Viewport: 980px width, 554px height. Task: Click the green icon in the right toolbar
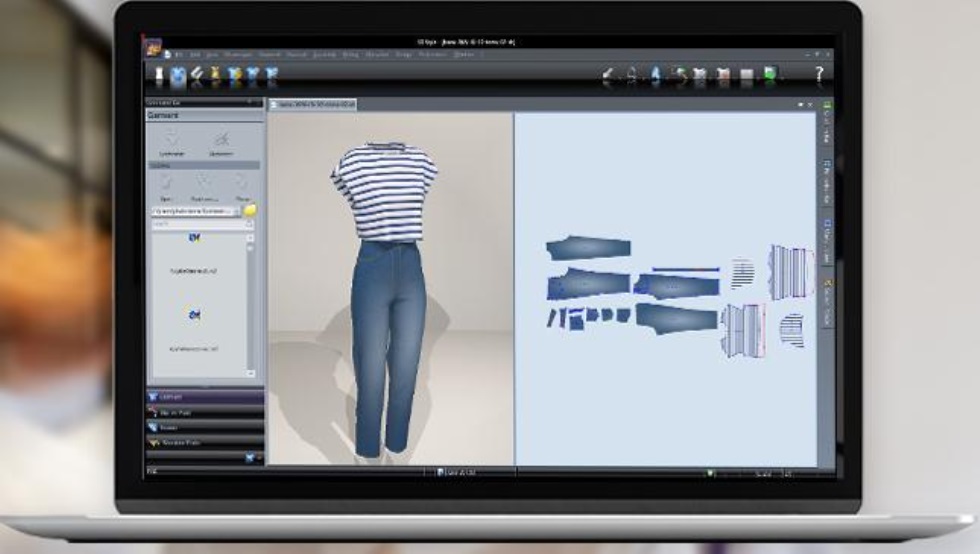coord(769,75)
